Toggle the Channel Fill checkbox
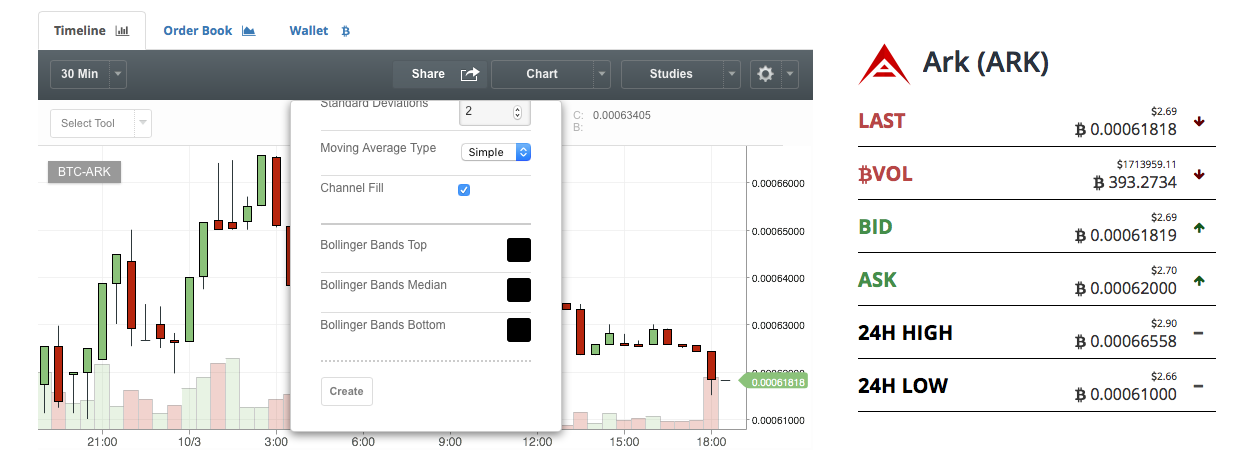The image size is (1245, 467). tap(464, 189)
